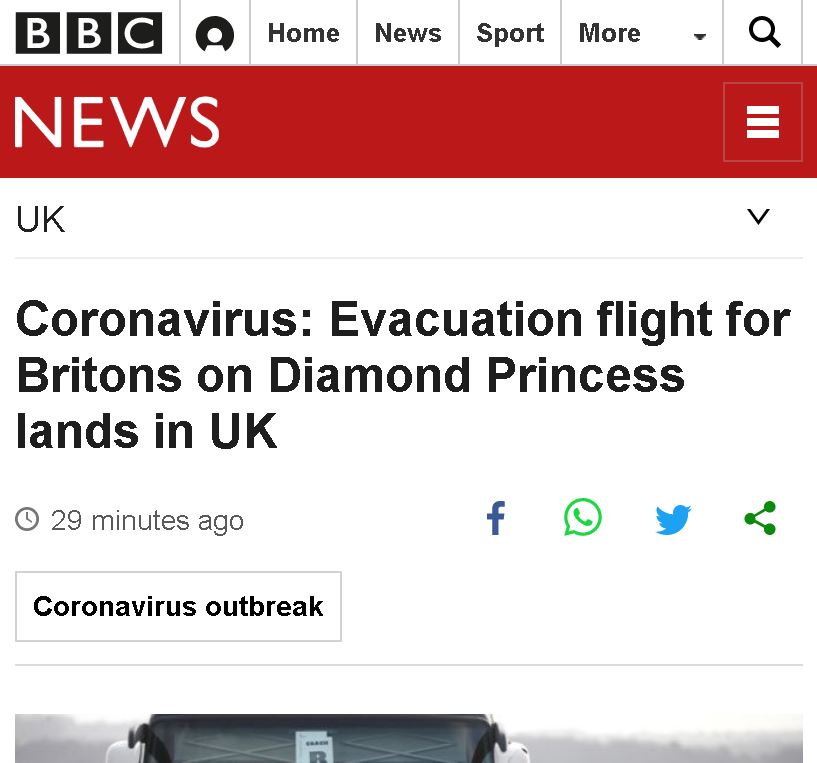Click the BBC logo

(89, 33)
